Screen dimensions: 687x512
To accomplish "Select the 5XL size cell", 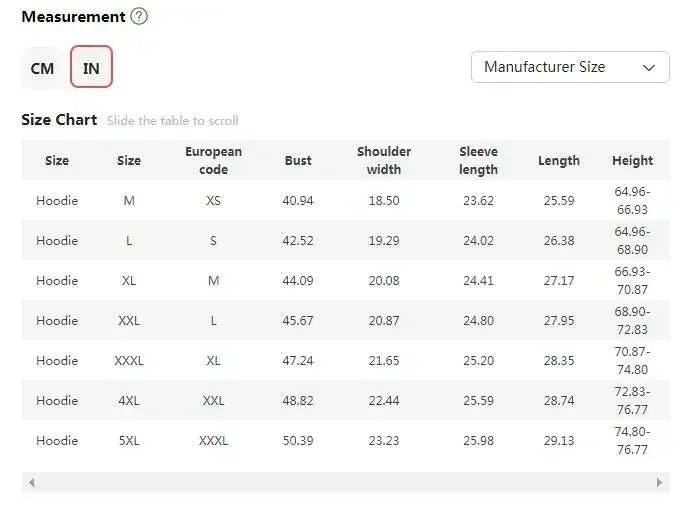I will [129, 441].
